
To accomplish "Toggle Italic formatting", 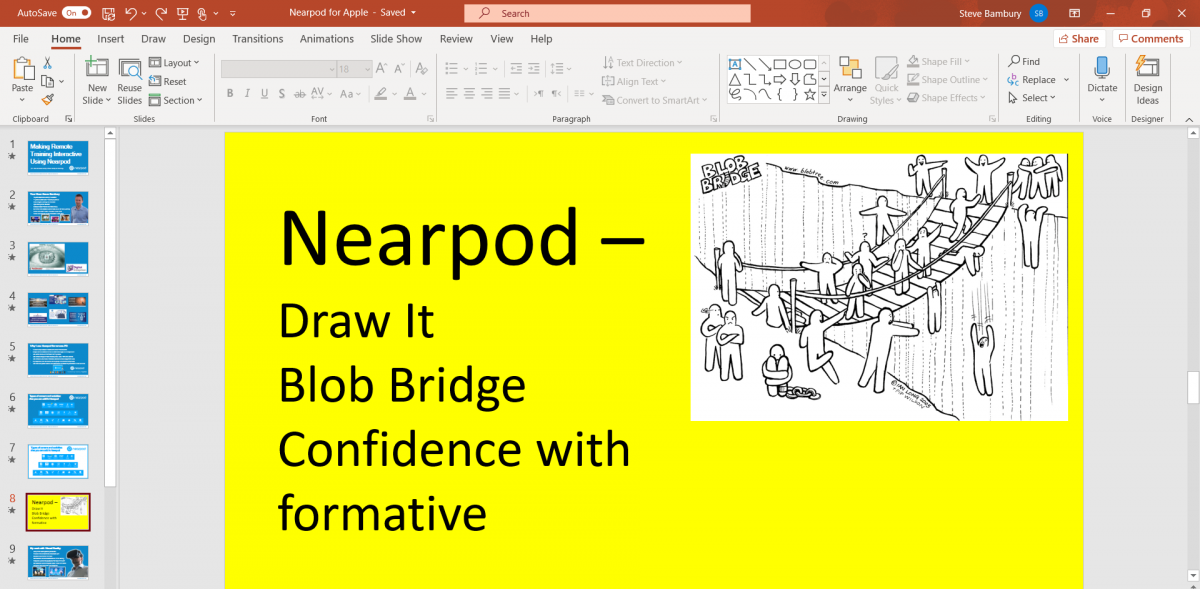I will tap(248, 93).
